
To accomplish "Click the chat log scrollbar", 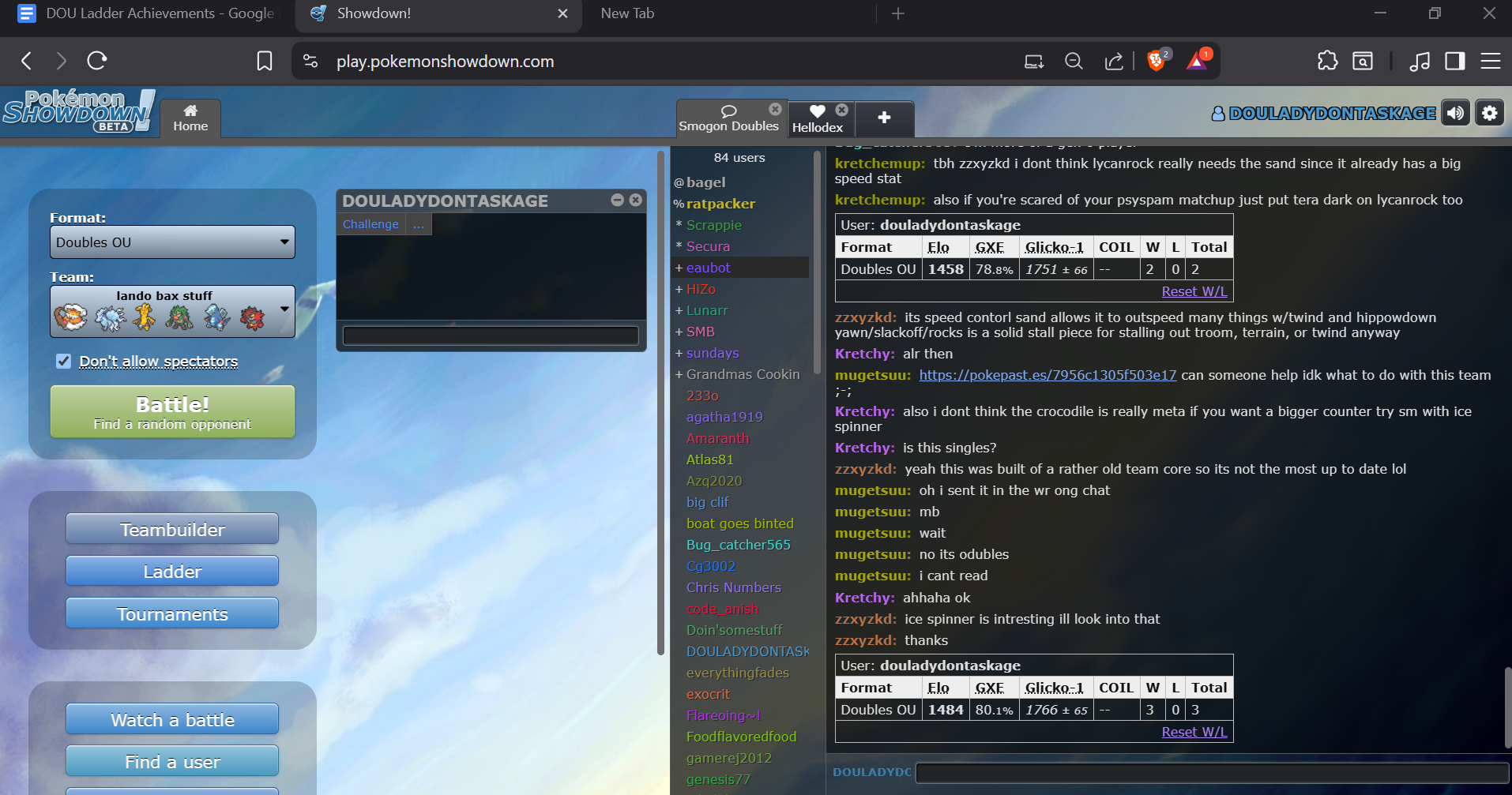I will (x=1507, y=707).
